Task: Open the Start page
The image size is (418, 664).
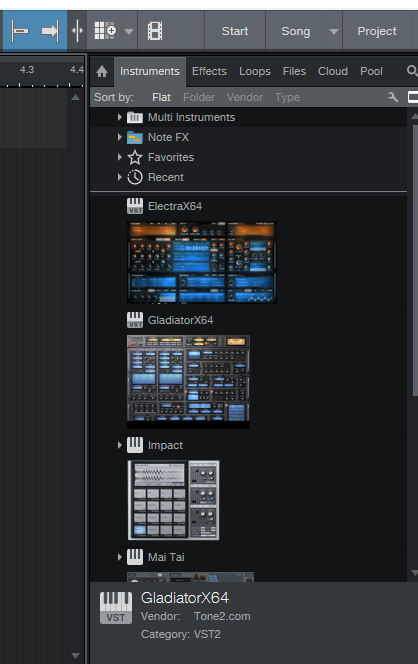Action: click(x=235, y=31)
